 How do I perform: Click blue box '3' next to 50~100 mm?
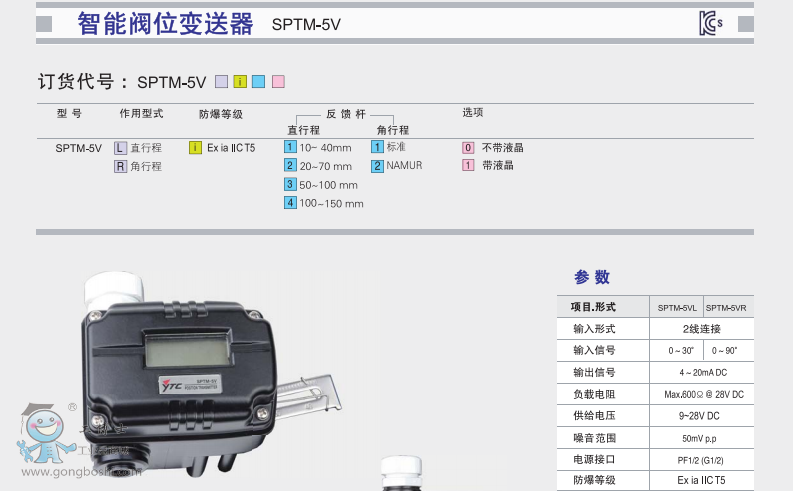tap(290, 184)
